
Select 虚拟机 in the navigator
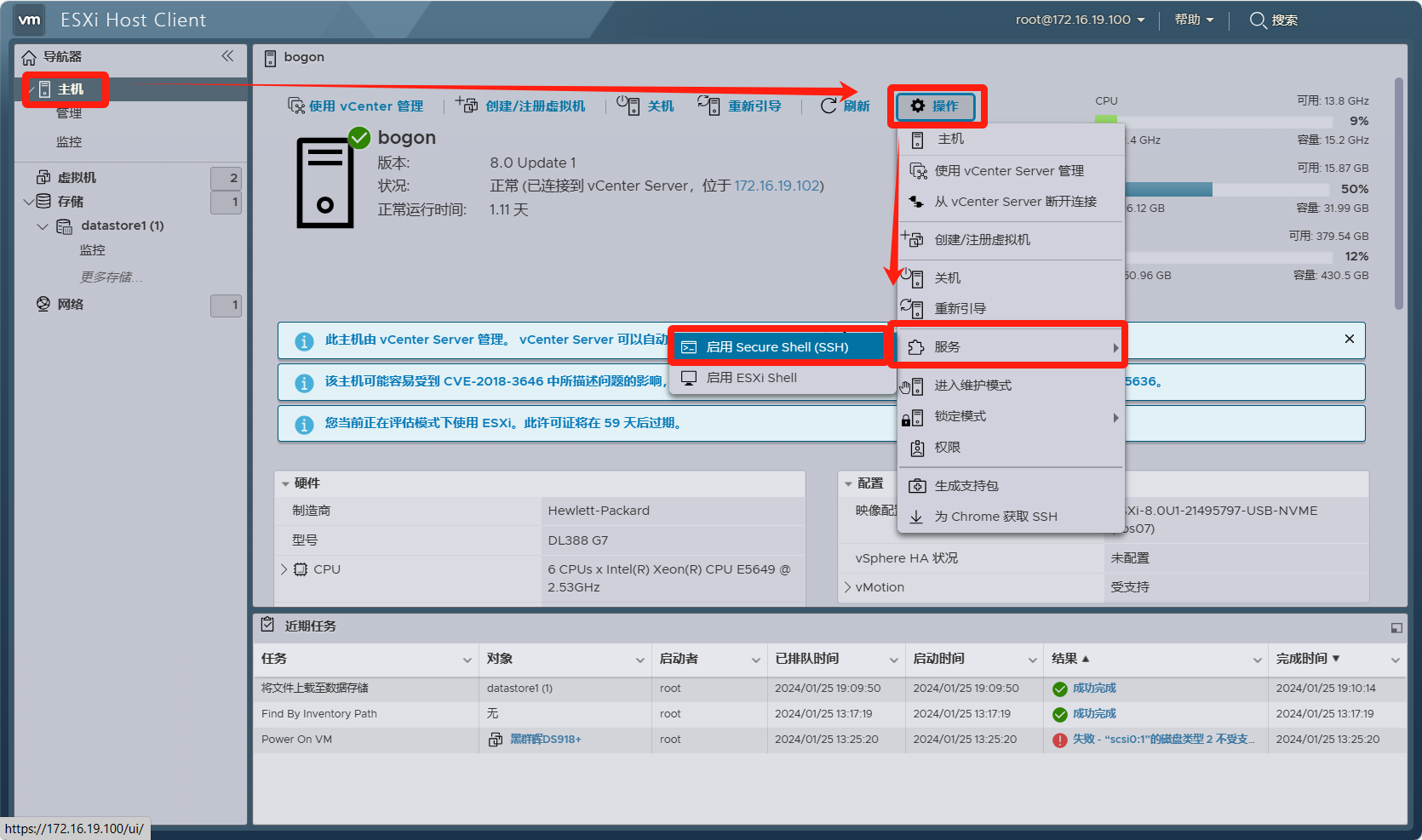click(77, 178)
